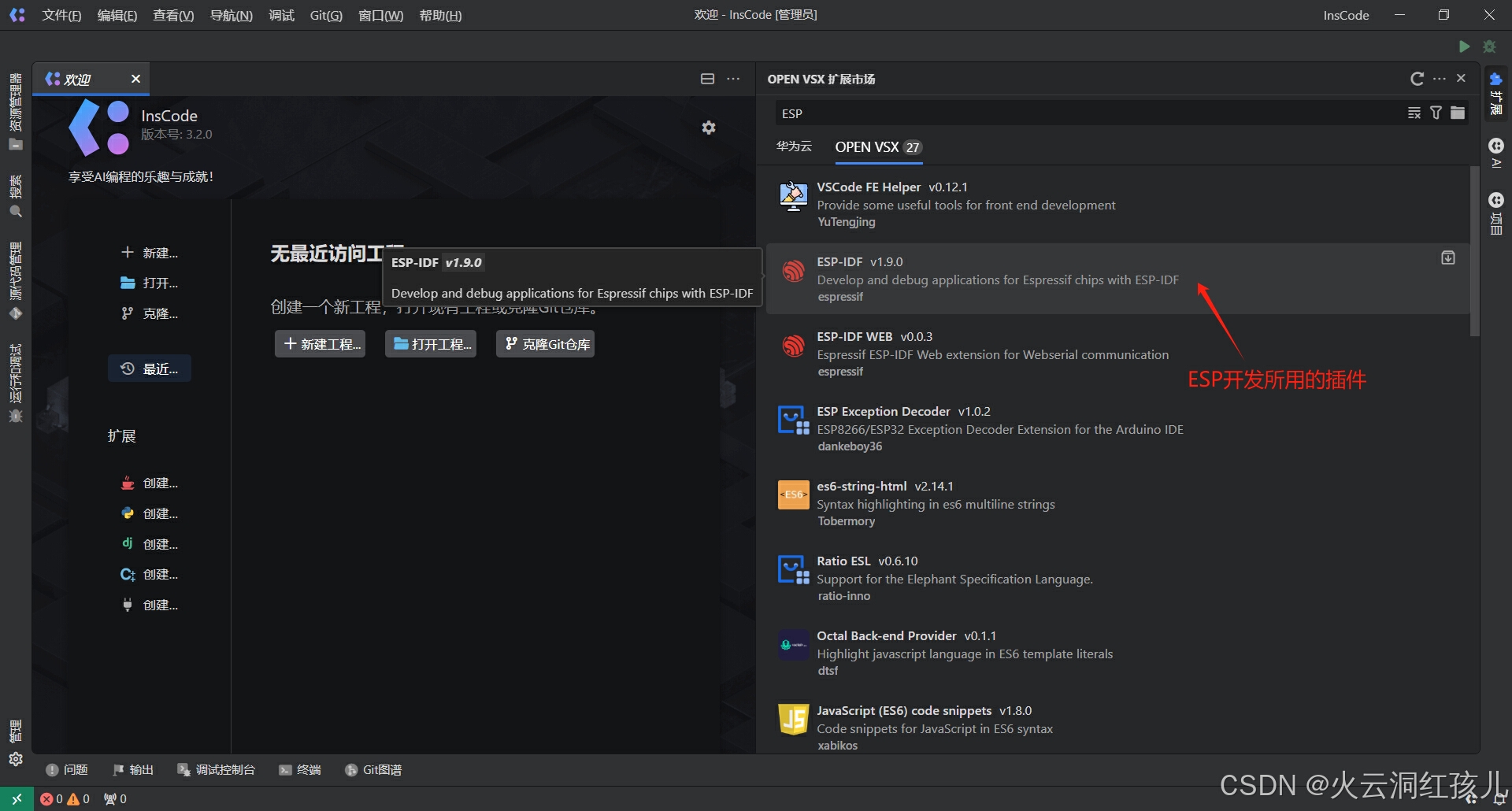Viewport: 1512px width, 811px height.
Task: Click the 克隆Git仓库 button
Action: point(546,344)
